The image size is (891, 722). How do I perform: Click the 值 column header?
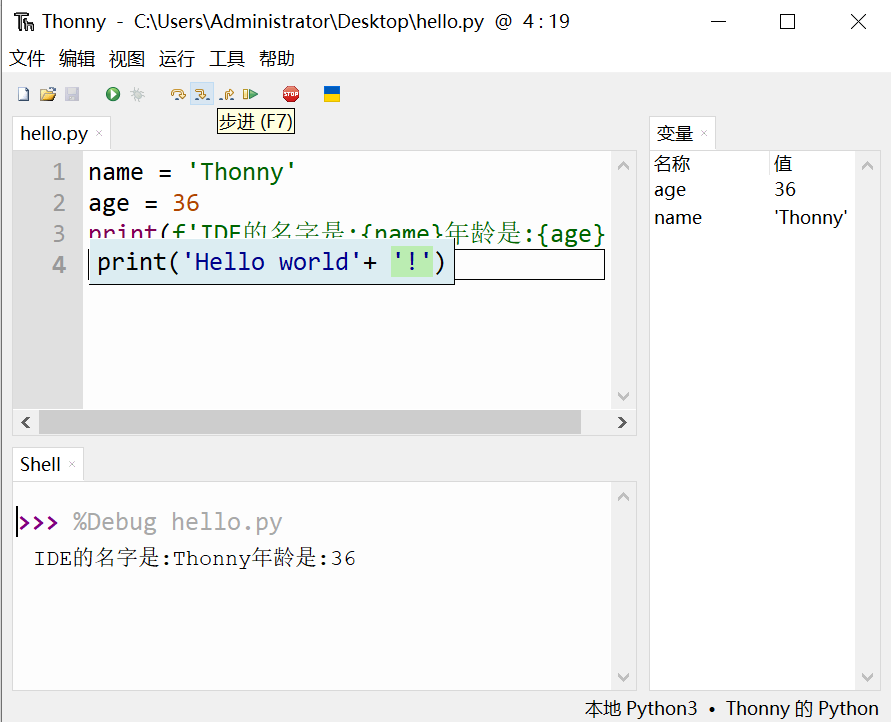pos(813,164)
